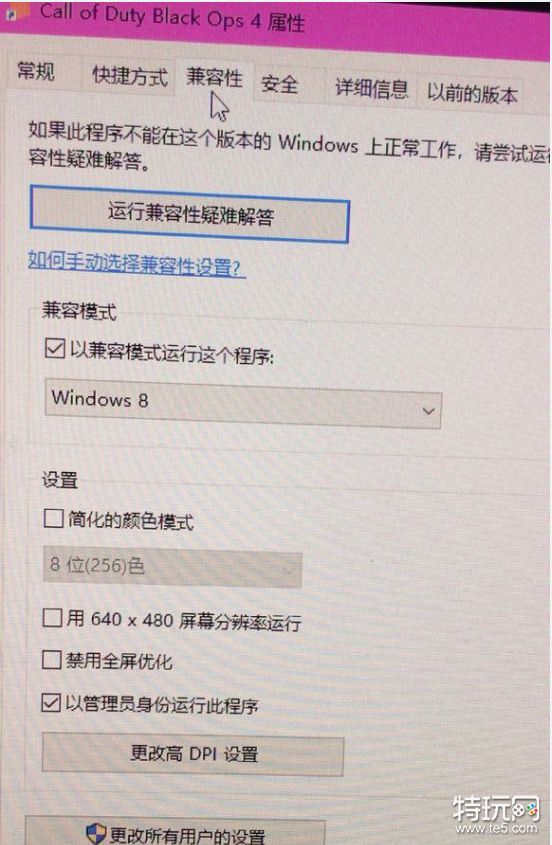Switch to the 常规 tab
This screenshot has width=552, height=845.
tap(36, 71)
